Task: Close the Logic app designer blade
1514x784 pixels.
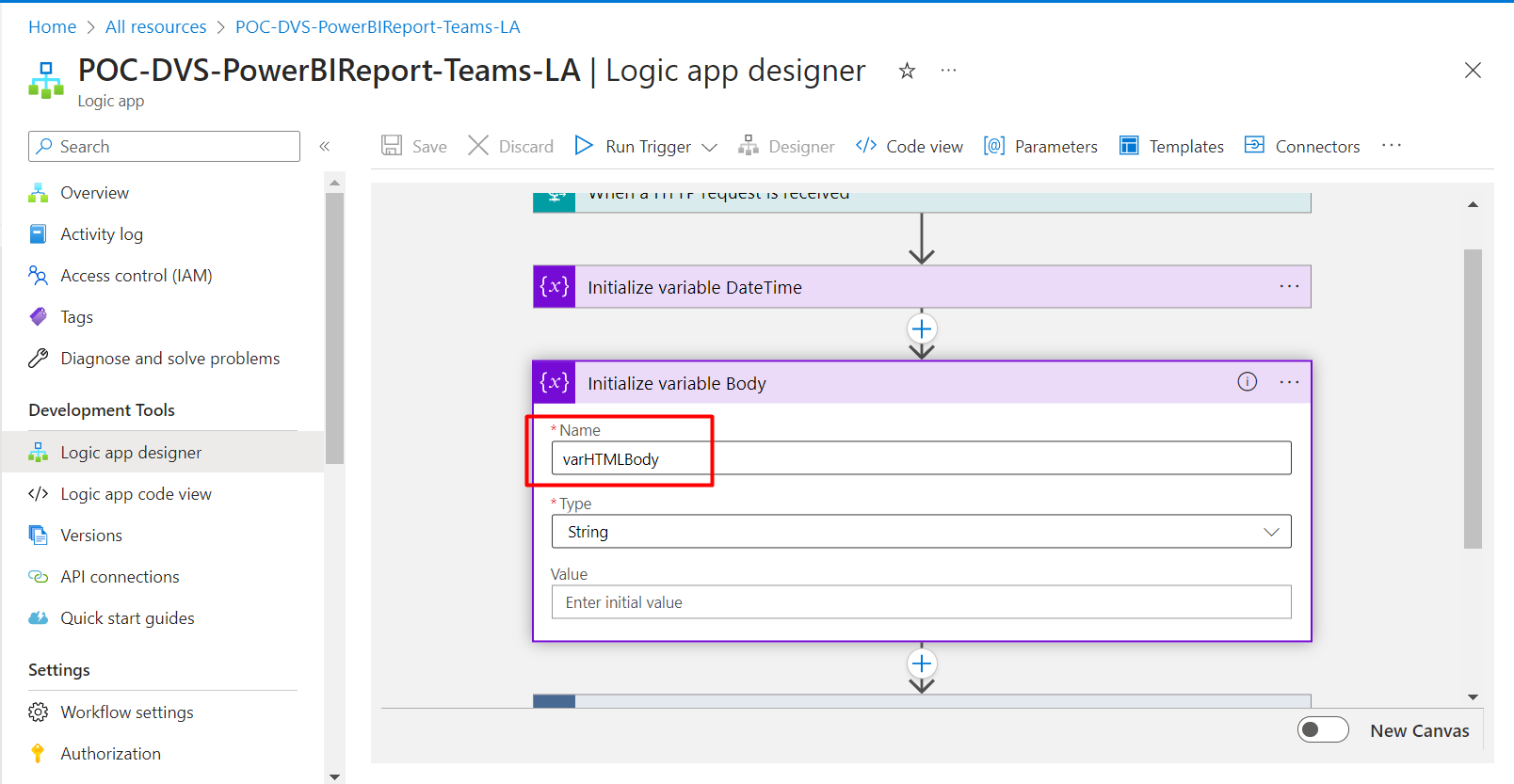Action: 1473,71
